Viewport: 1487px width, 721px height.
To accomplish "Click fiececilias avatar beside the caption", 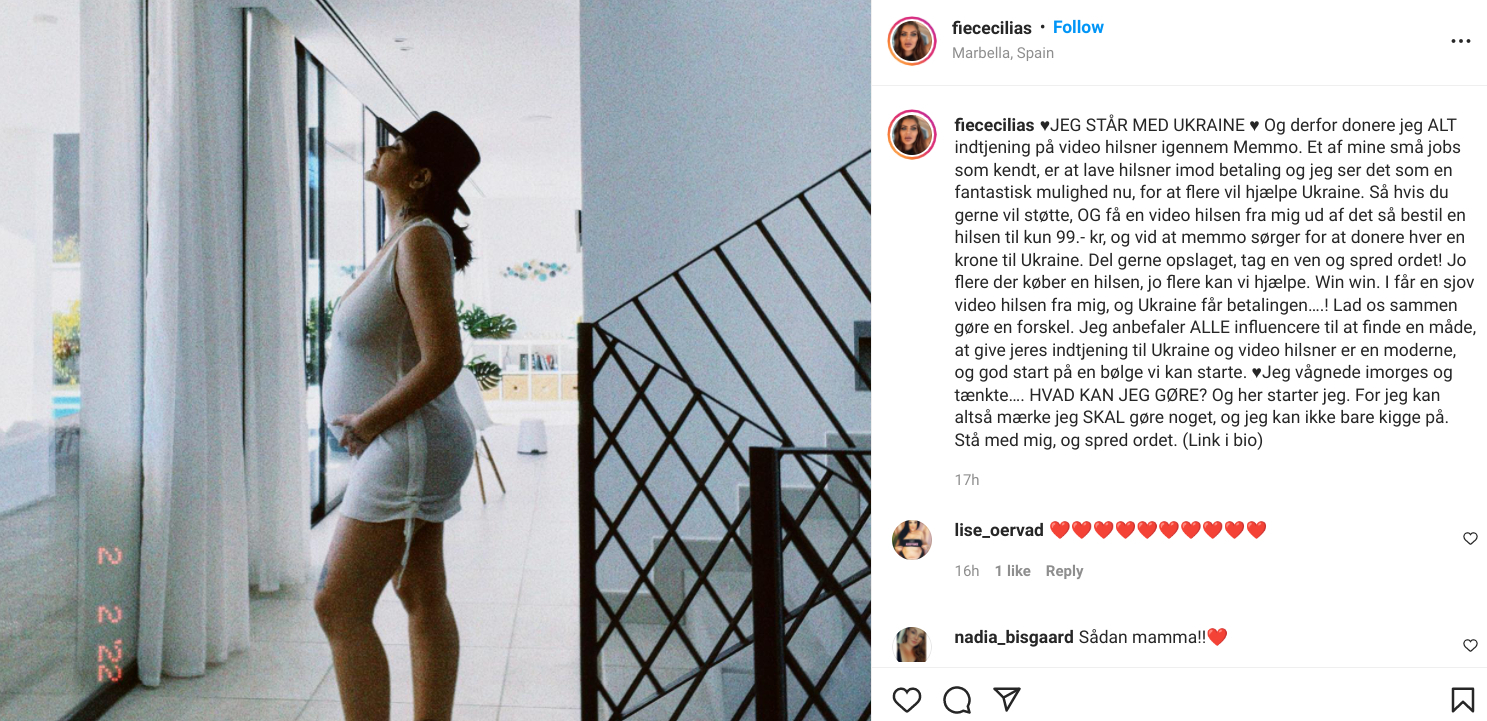I will coord(912,135).
